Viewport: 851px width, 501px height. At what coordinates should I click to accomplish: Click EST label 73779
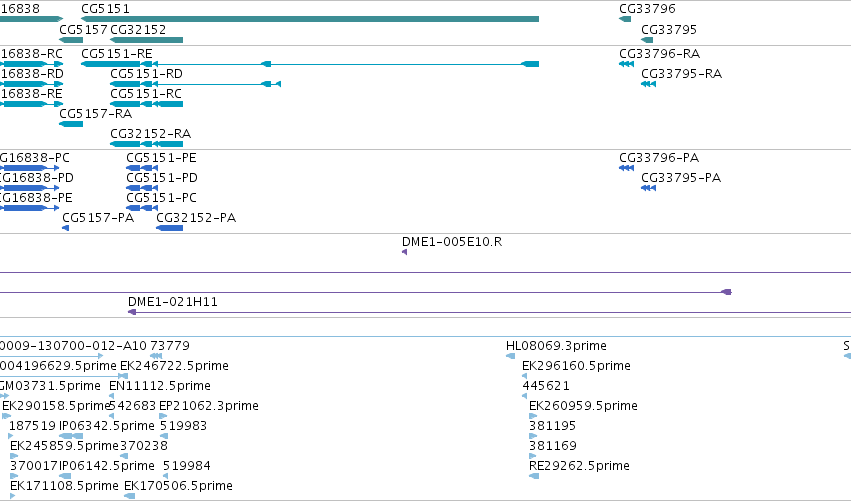click(169, 346)
